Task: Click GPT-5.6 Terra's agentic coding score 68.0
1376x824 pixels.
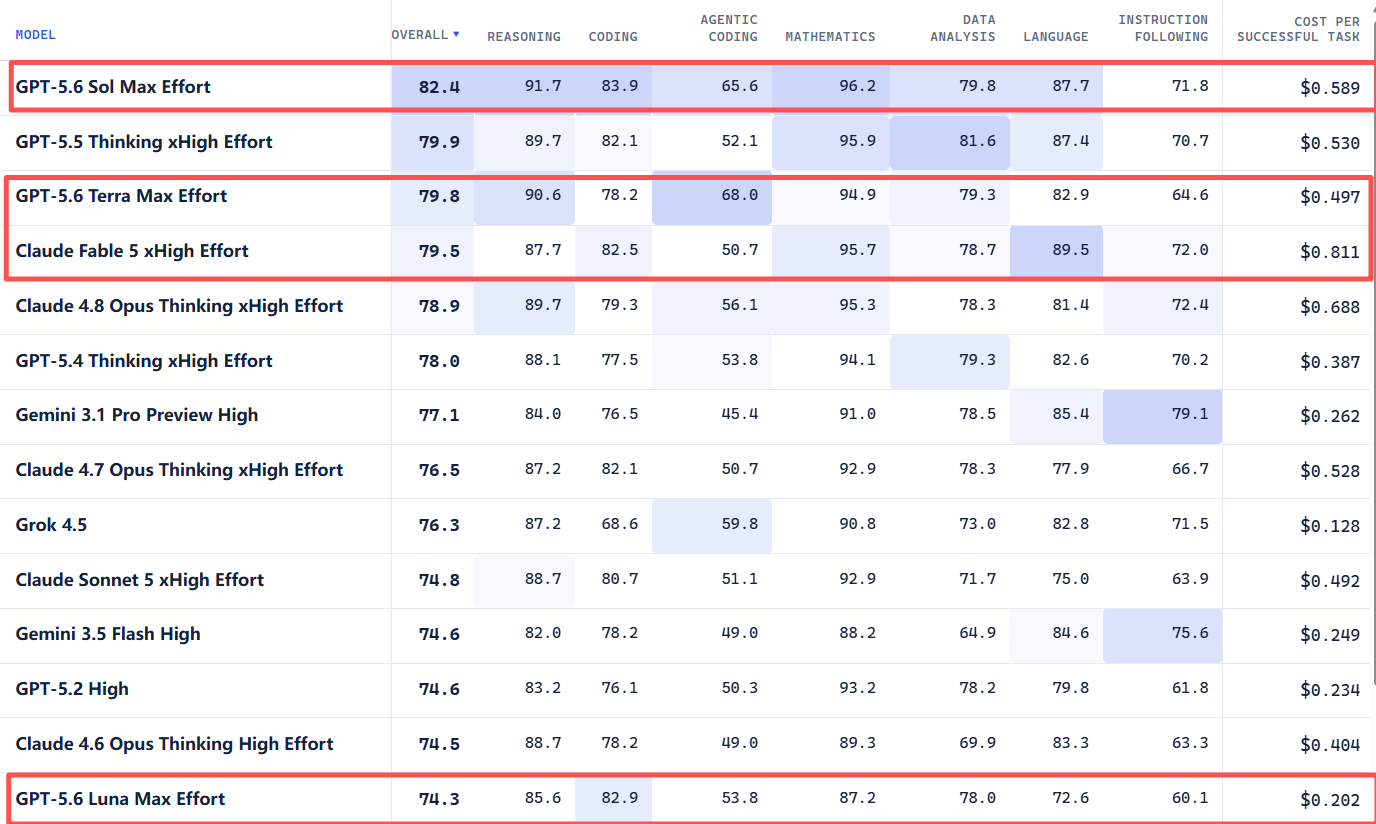Action: [739, 195]
